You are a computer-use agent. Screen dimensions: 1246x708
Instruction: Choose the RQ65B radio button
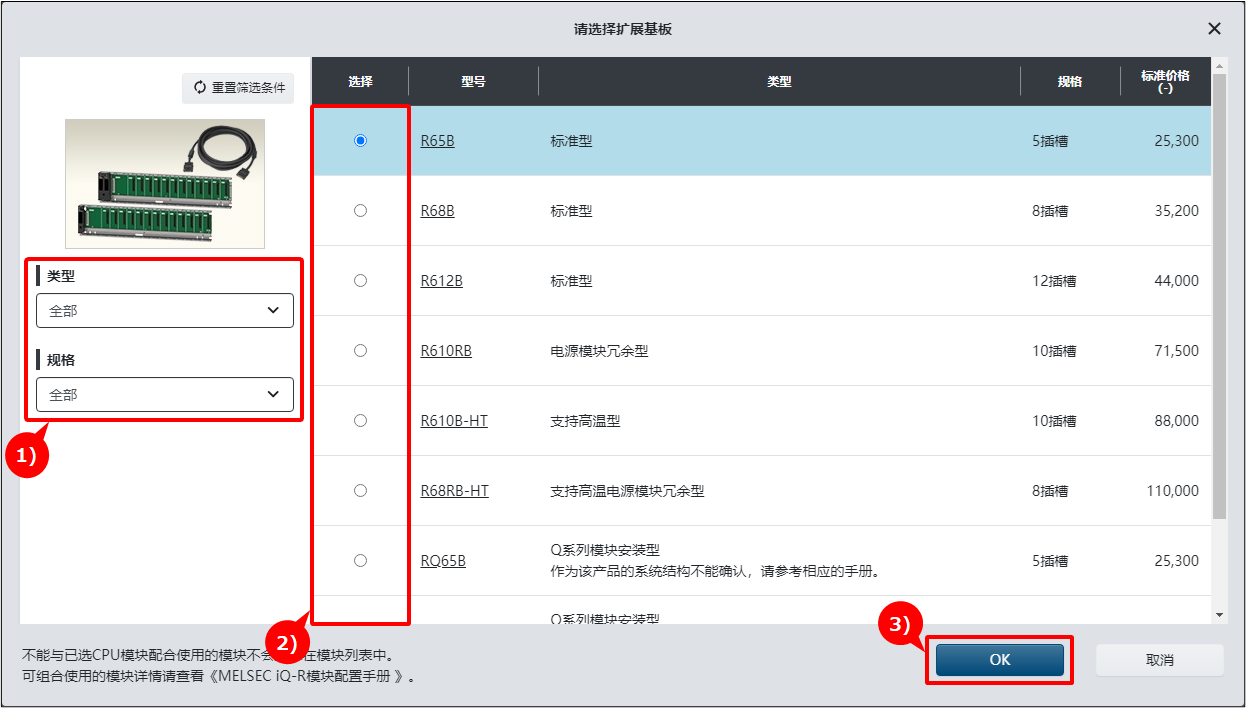point(360,561)
